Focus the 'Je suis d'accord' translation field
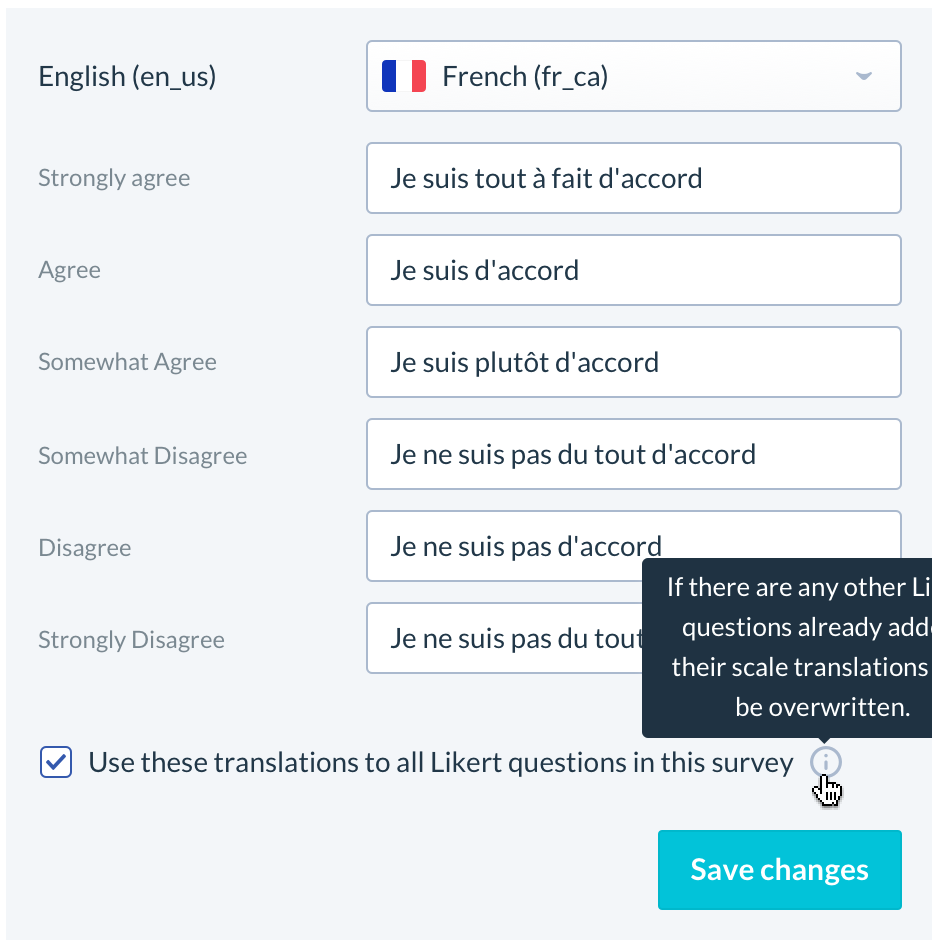Screen dimensions: 932x940 634,270
